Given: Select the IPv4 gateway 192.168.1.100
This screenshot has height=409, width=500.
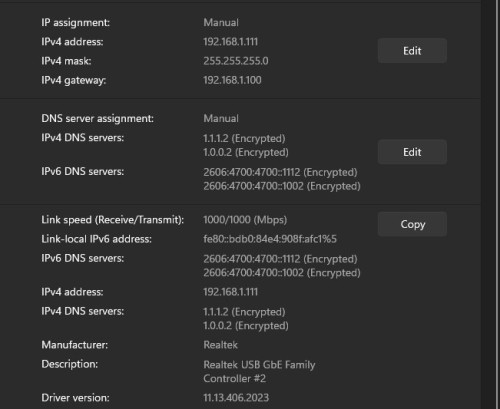Looking at the screenshot, I should 232,80.
